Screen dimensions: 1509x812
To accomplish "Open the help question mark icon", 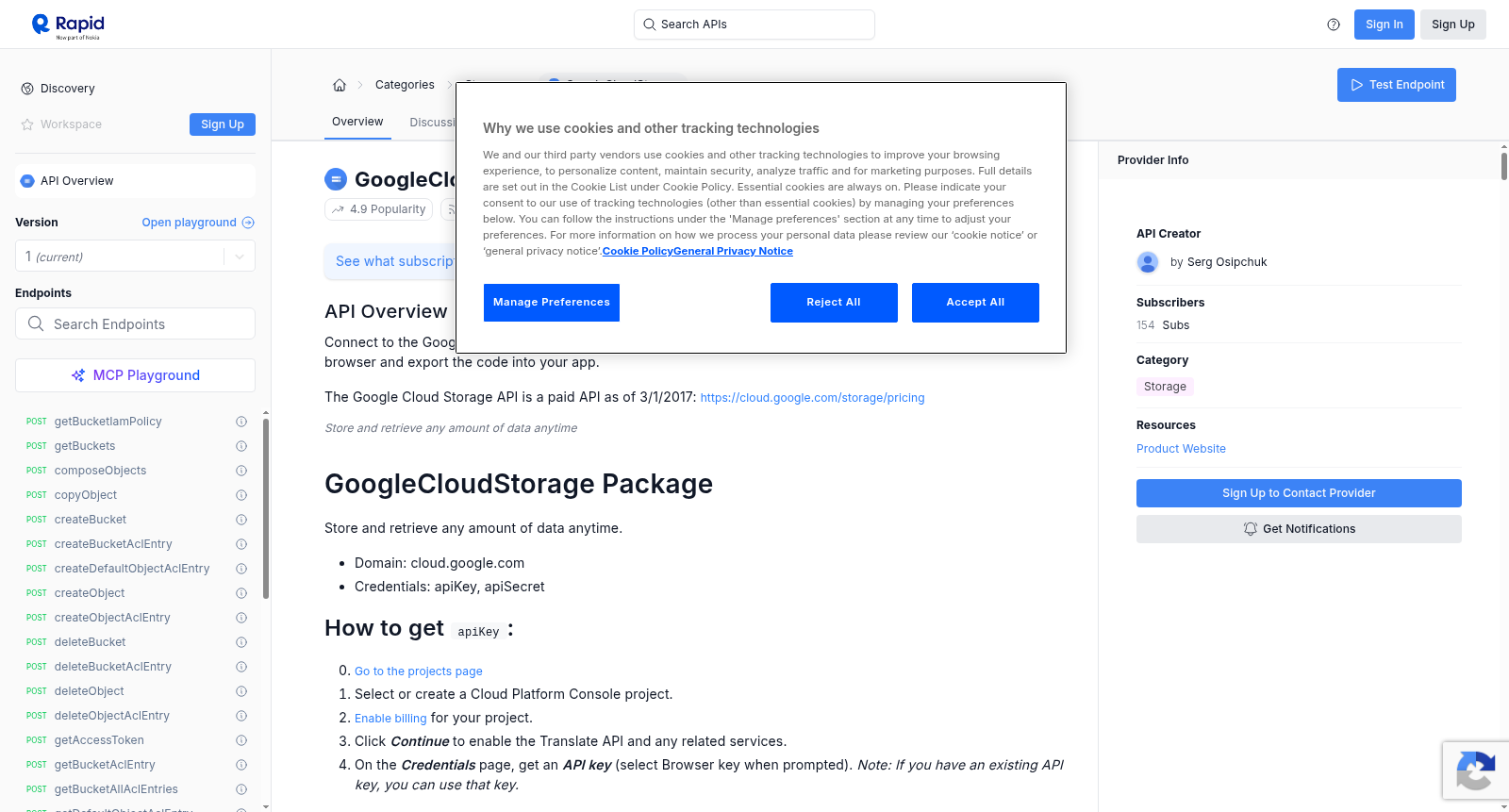I will pos(1334,25).
